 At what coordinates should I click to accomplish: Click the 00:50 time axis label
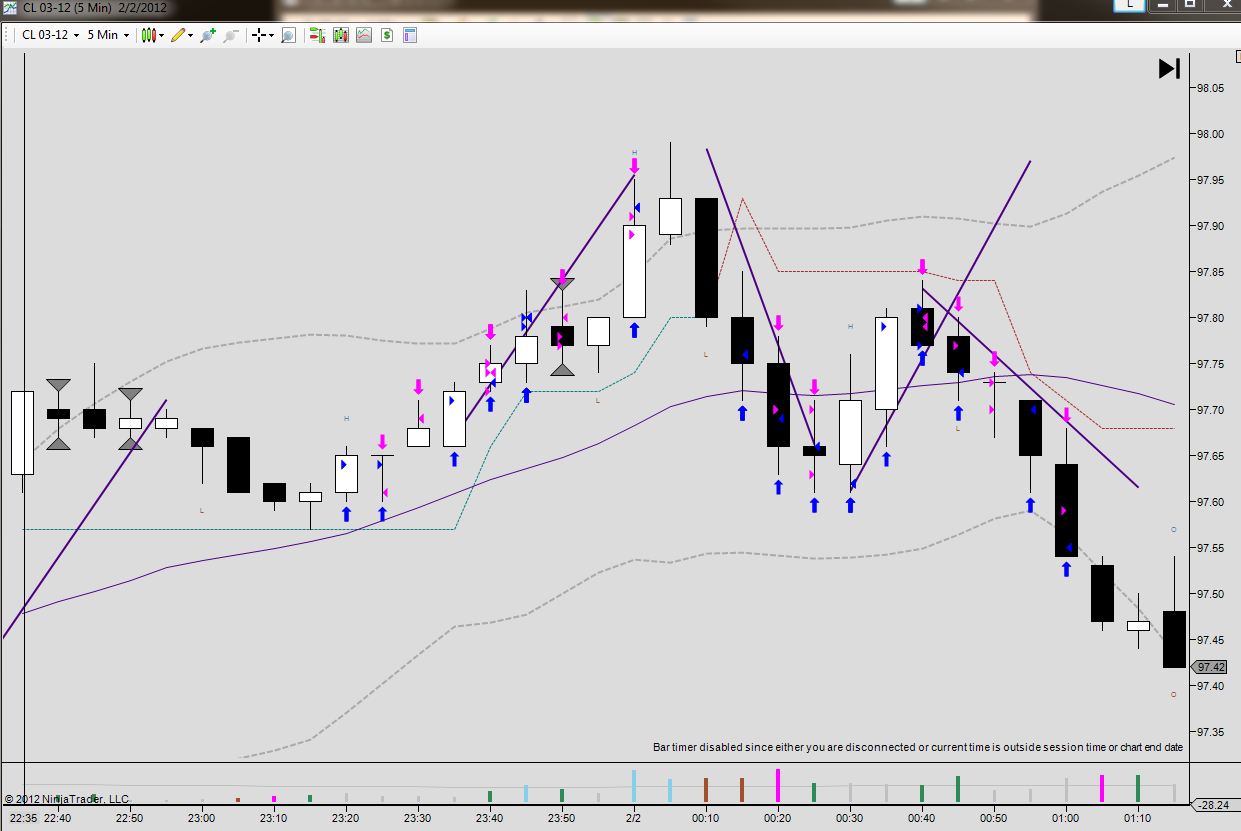tap(994, 818)
